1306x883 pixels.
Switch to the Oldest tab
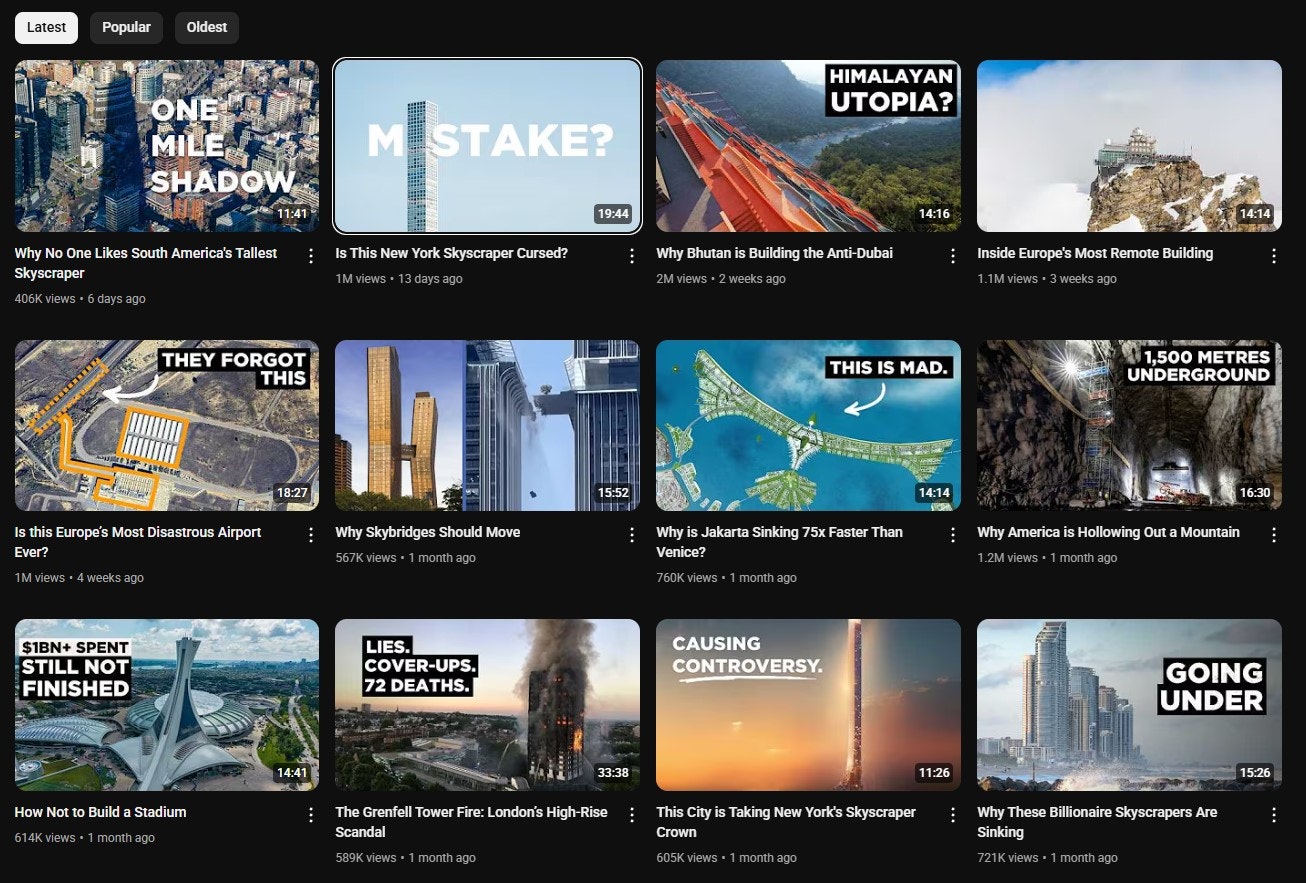pyautogui.click(x=206, y=27)
